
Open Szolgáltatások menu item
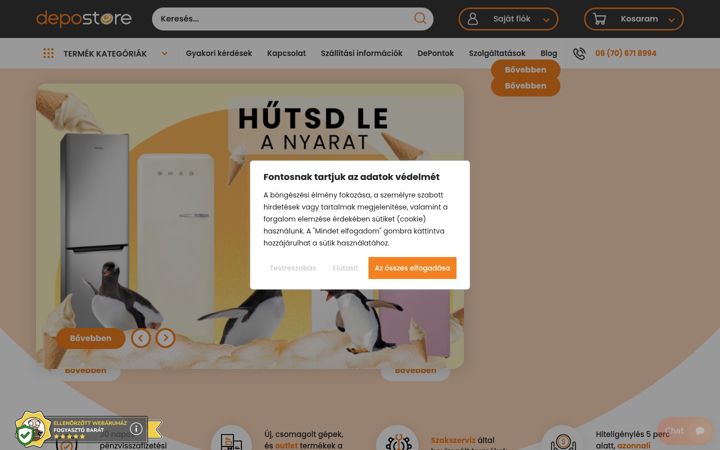[497, 53]
